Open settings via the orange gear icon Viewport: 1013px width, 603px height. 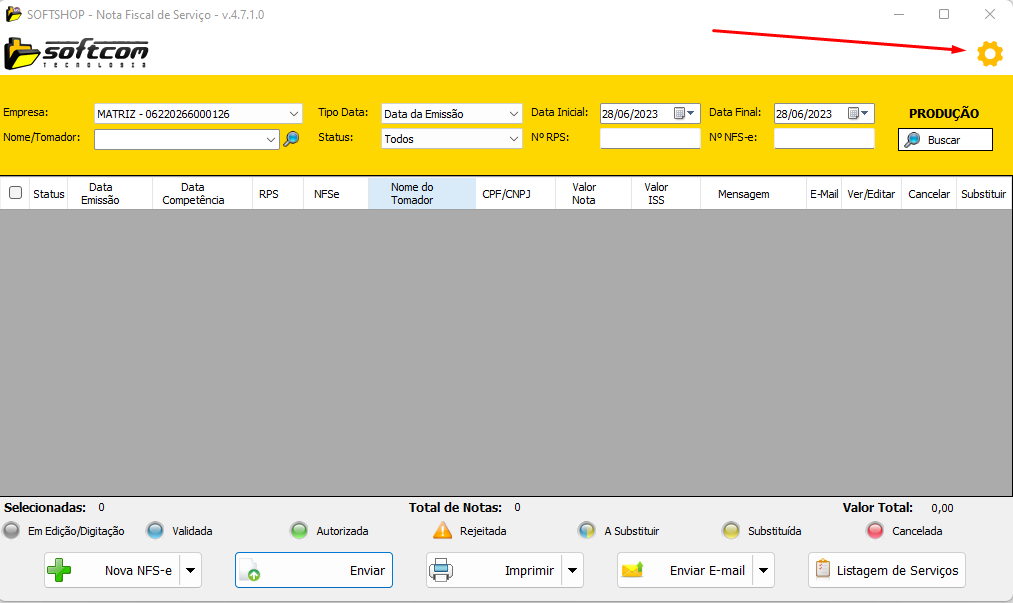coord(989,55)
